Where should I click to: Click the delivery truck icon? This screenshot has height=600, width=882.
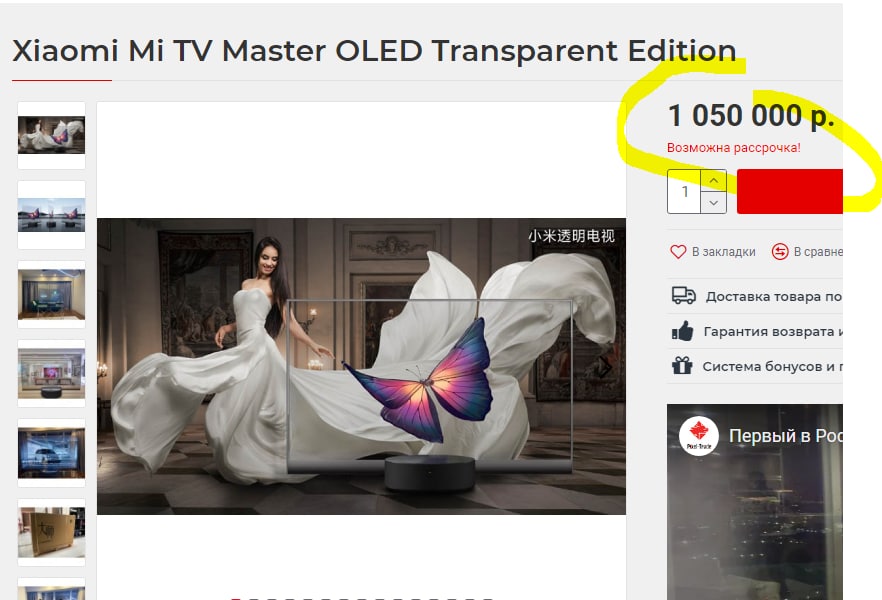pos(683,295)
